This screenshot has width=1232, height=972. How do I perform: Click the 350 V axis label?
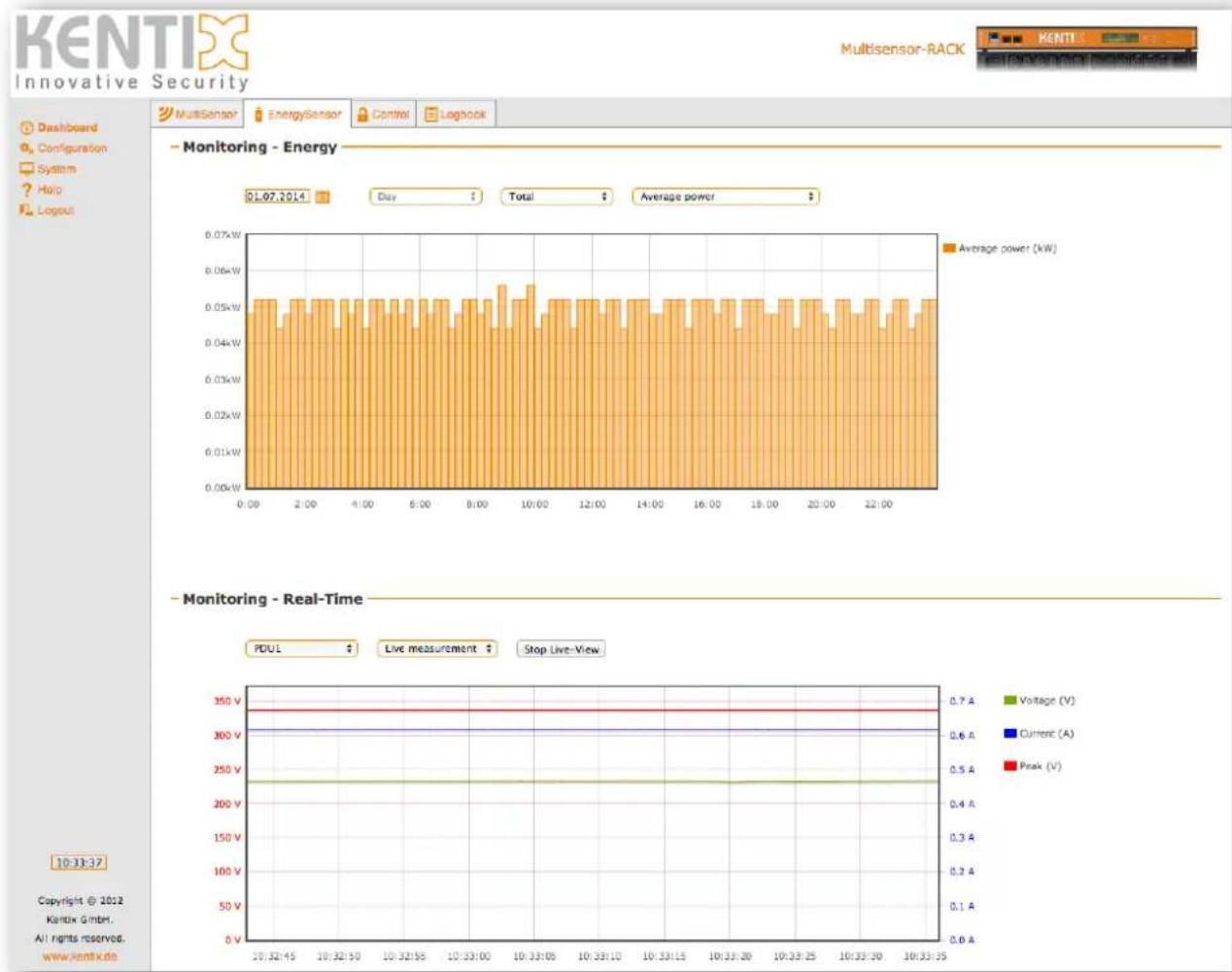(x=227, y=701)
